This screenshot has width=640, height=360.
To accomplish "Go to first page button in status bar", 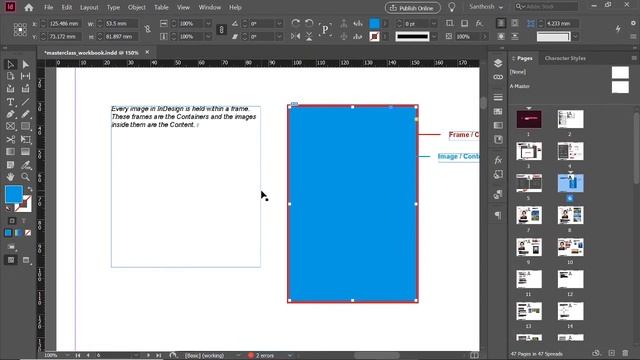I will click(x=78, y=356).
